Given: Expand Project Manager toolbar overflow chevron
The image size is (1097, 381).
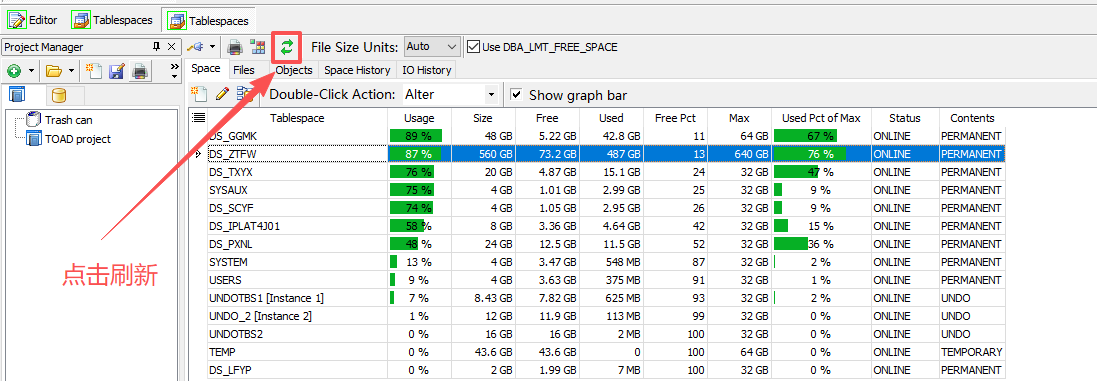Looking at the screenshot, I should coord(174,71).
